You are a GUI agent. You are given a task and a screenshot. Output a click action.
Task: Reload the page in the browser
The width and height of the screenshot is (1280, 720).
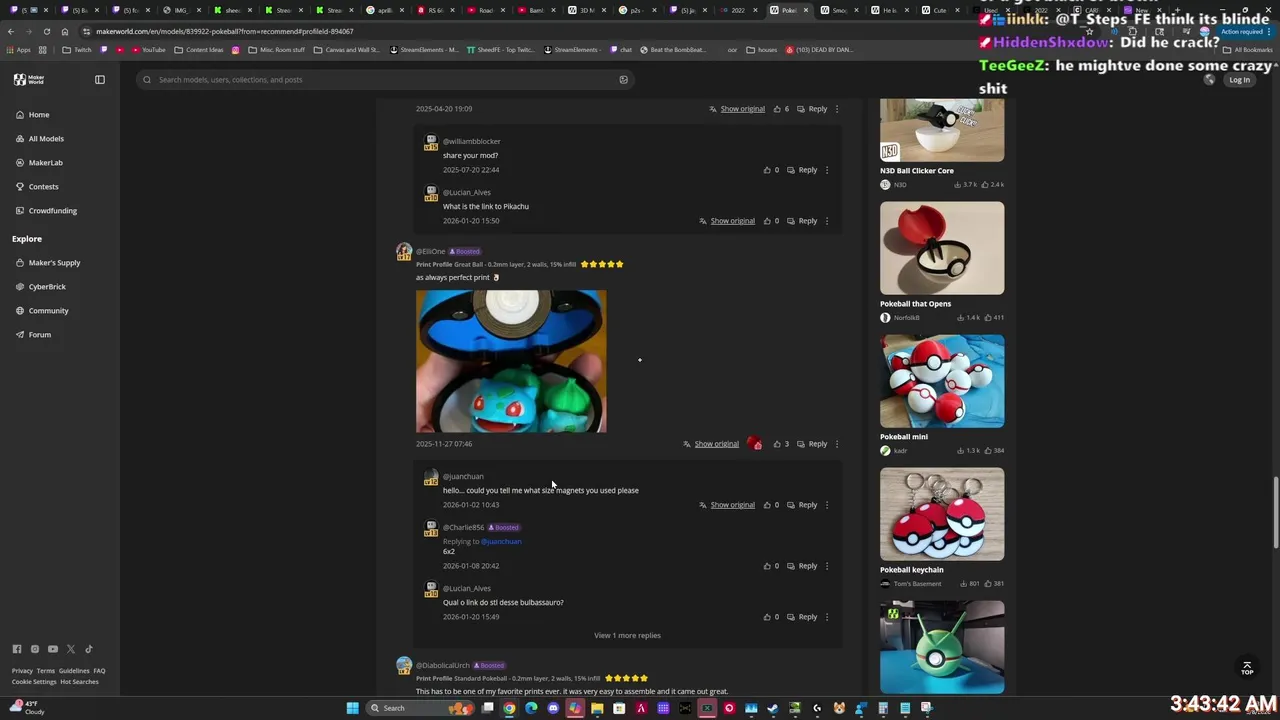pyautogui.click(x=47, y=31)
